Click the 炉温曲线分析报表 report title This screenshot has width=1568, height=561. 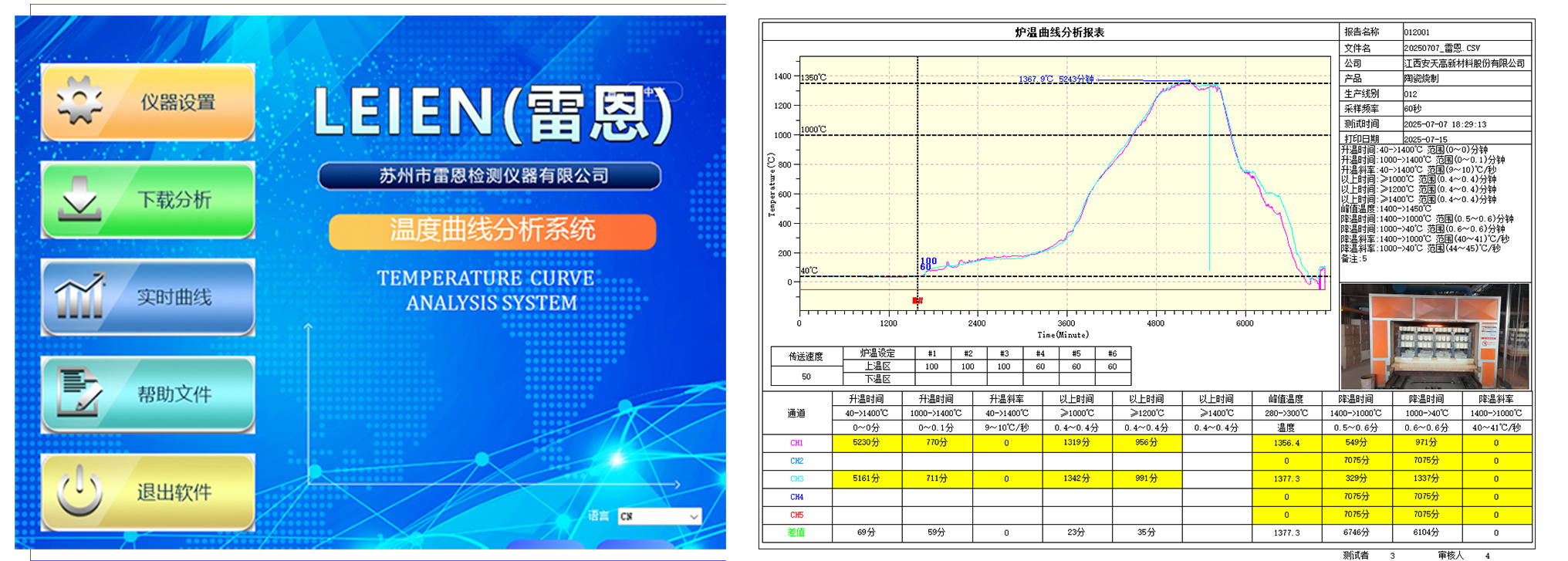[x=1059, y=32]
